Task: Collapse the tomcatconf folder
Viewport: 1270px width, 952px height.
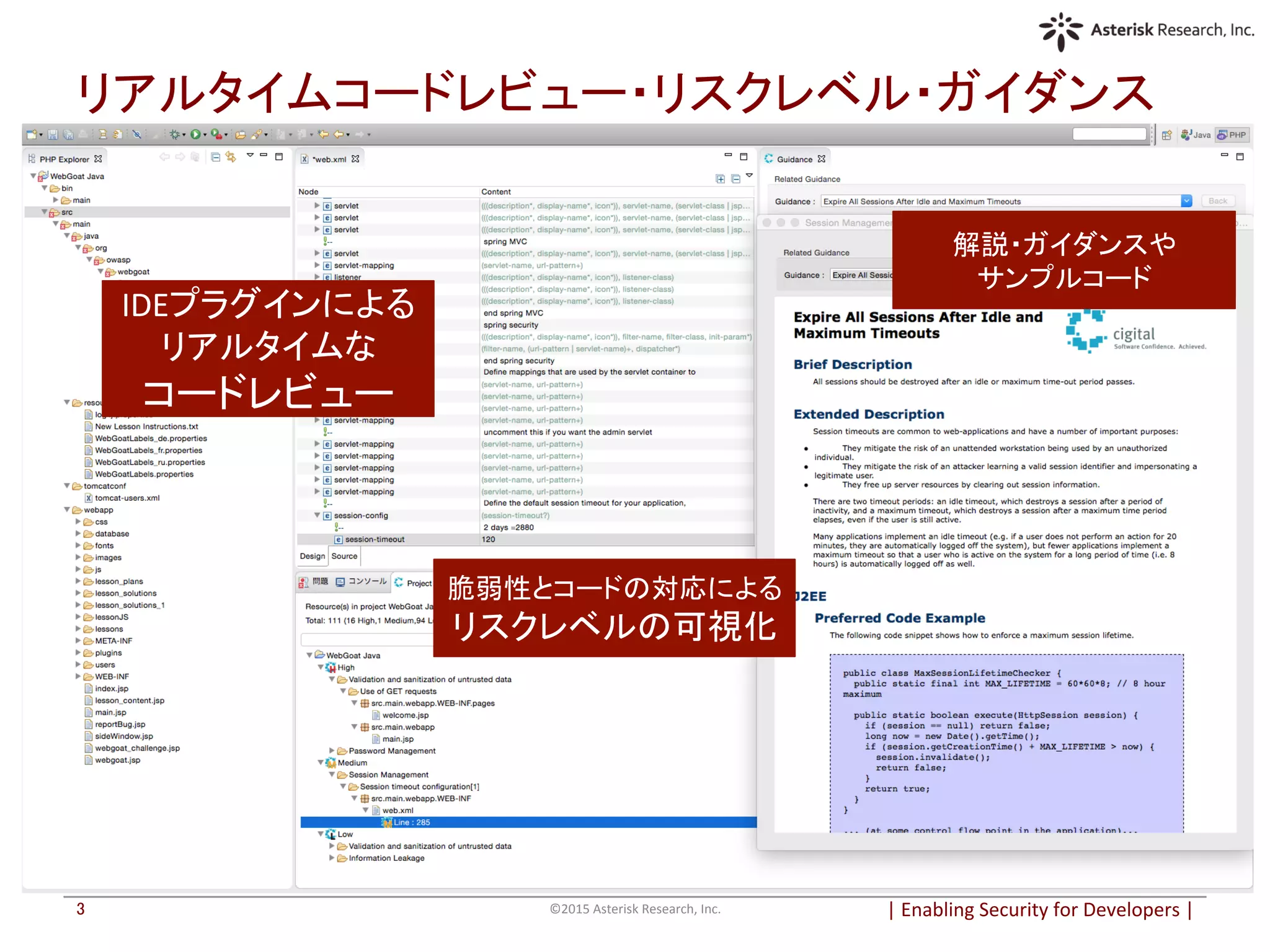Action: click(x=67, y=486)
